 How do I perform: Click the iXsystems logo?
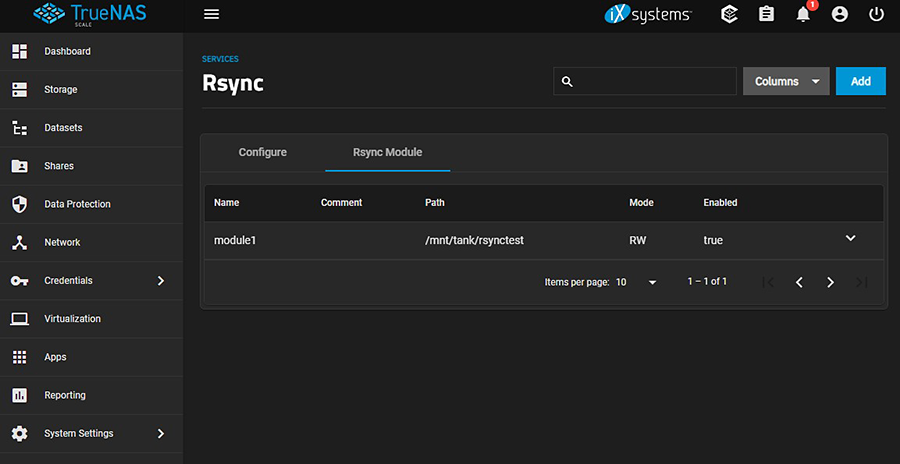(648, 14)
